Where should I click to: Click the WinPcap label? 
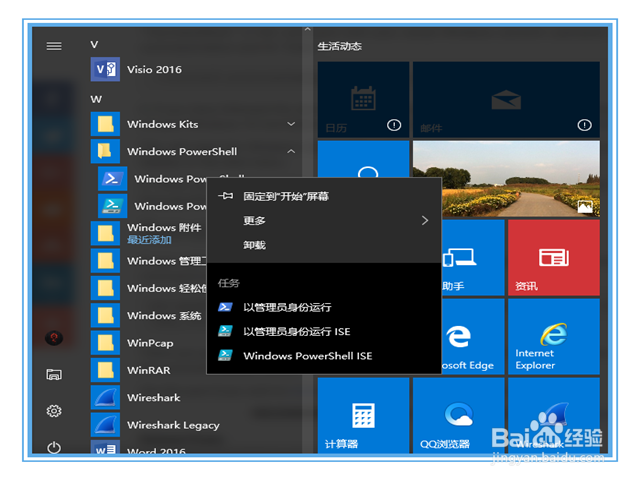click(x=150, y=343)
